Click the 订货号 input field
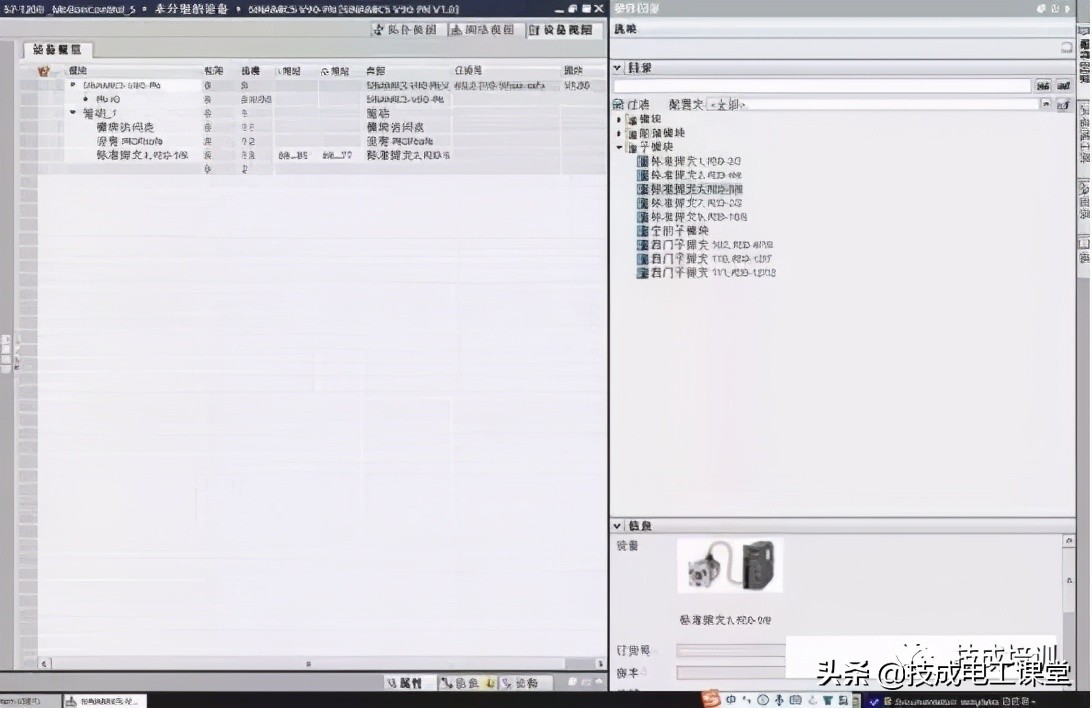The width and height of the screenshot is (1092, 708). point(740,650)
